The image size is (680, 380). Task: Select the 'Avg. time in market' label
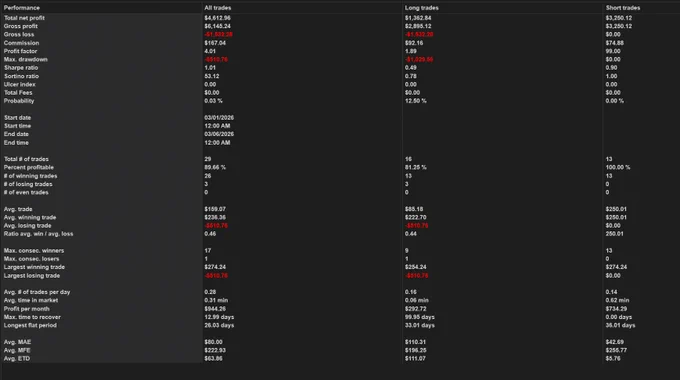pos(31,300)
